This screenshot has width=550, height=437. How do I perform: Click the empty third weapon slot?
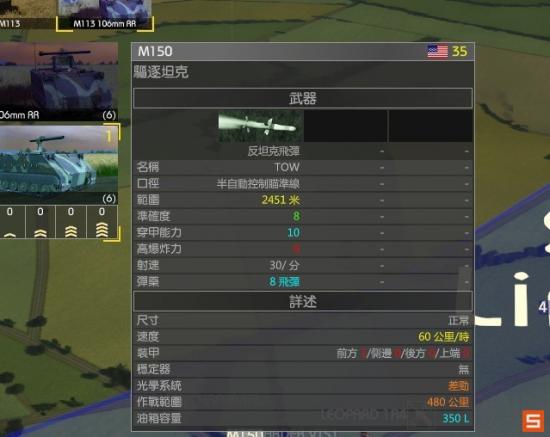point(430,126)
